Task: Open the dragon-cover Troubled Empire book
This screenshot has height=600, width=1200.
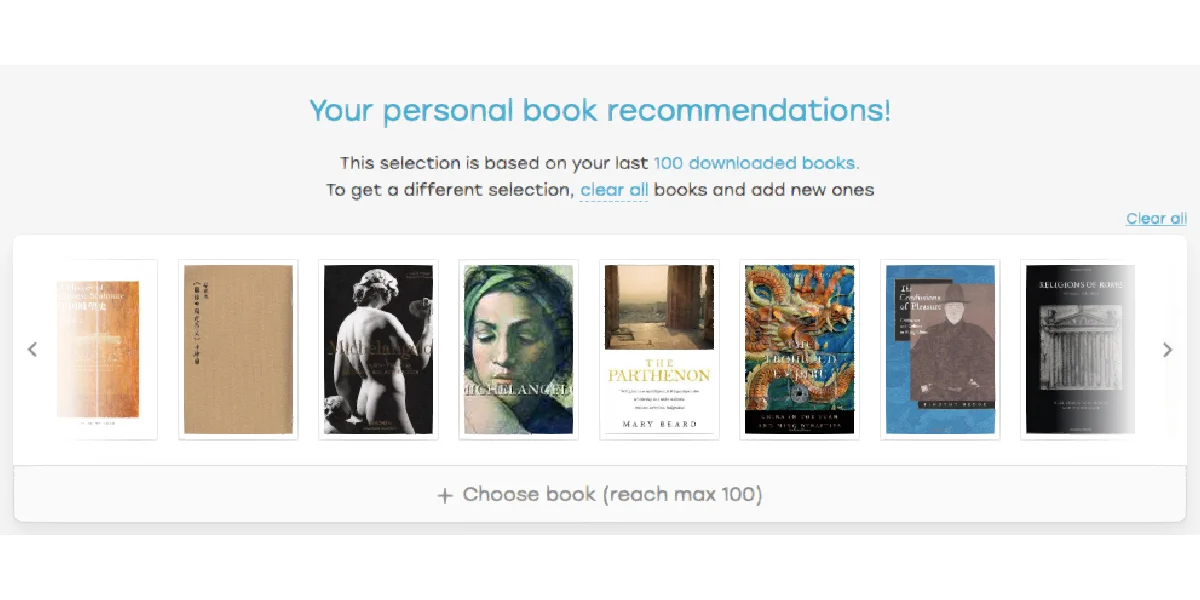Action: [799, 349]
